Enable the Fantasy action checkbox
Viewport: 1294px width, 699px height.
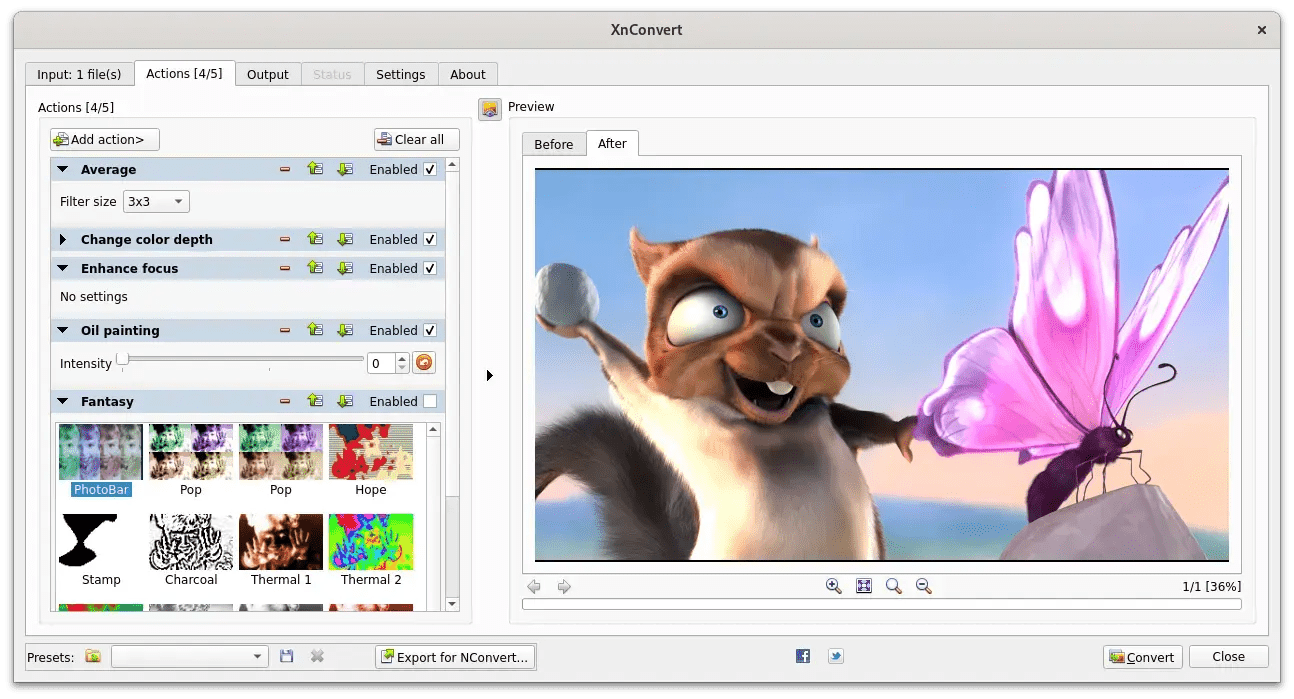(430, 402)
